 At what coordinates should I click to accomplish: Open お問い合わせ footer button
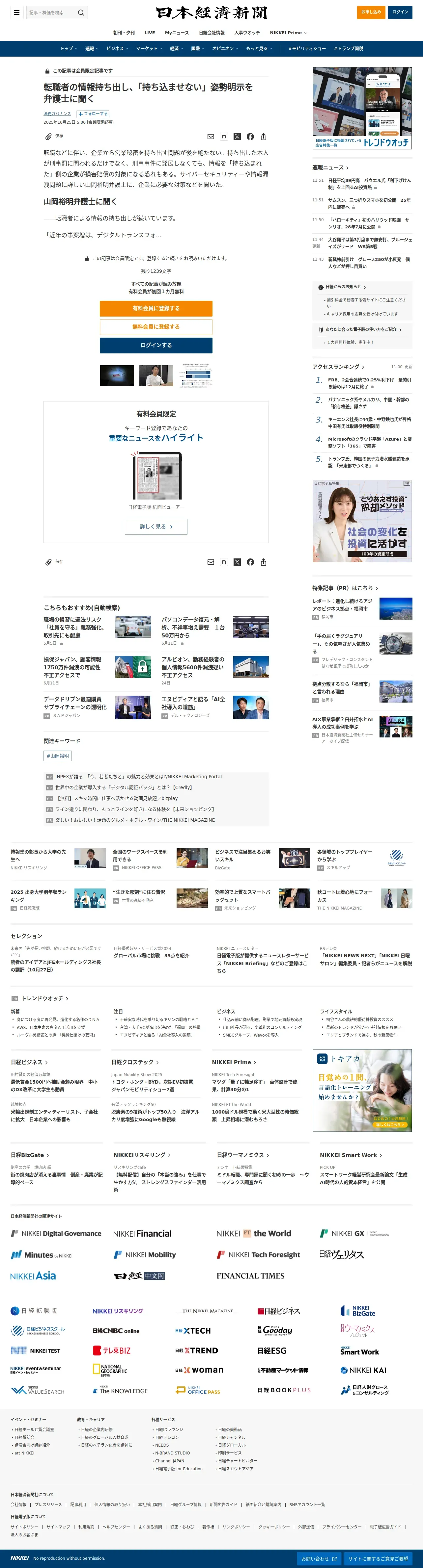(319, 1559)
